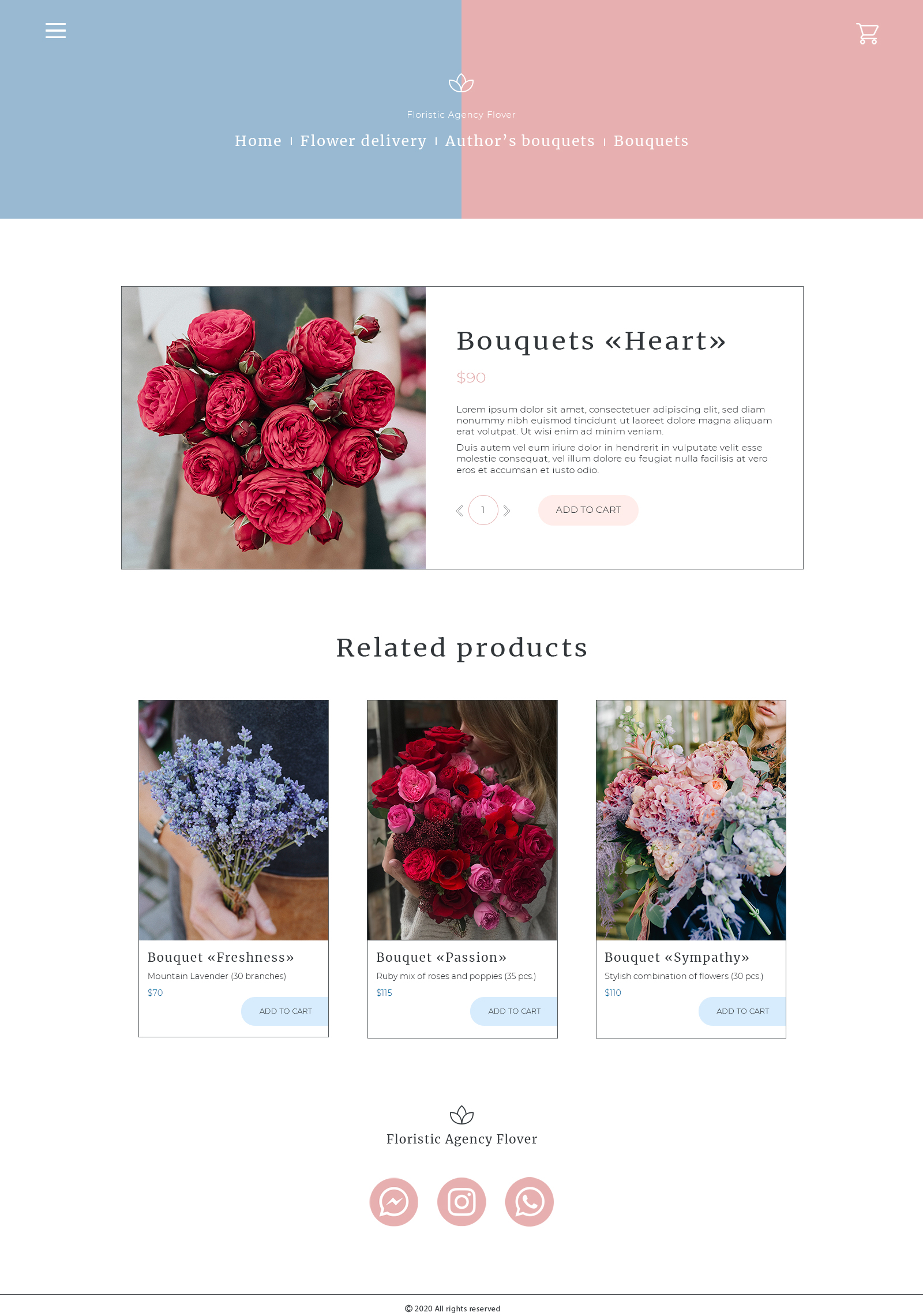Screen dimensions: 923x1316
Task: Open the hamburger menu icon
Action: pos(55,31)
